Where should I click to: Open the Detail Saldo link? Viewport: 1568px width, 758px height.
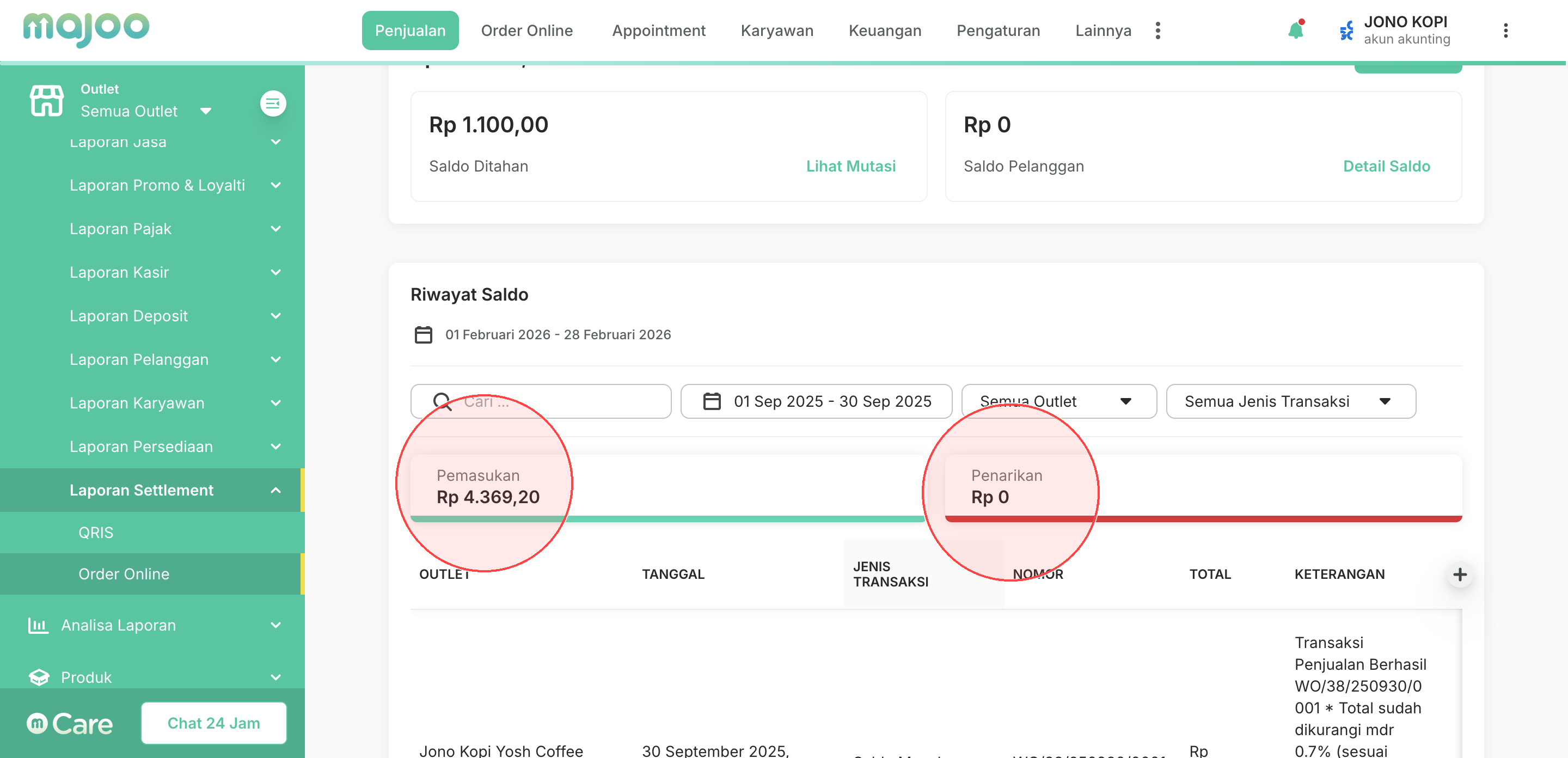[1386, 166]
